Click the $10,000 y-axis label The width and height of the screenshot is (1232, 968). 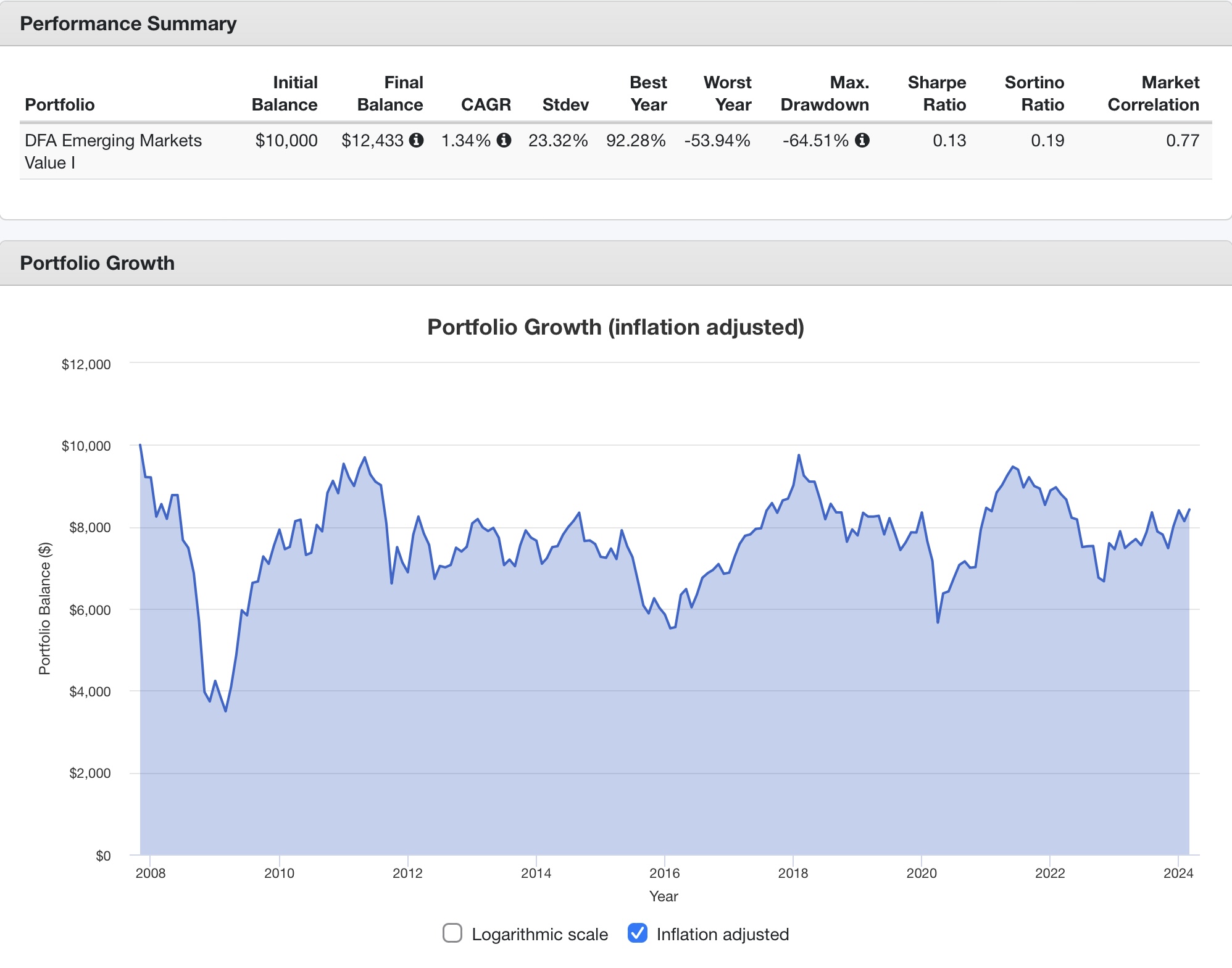[x=86, y=446]
